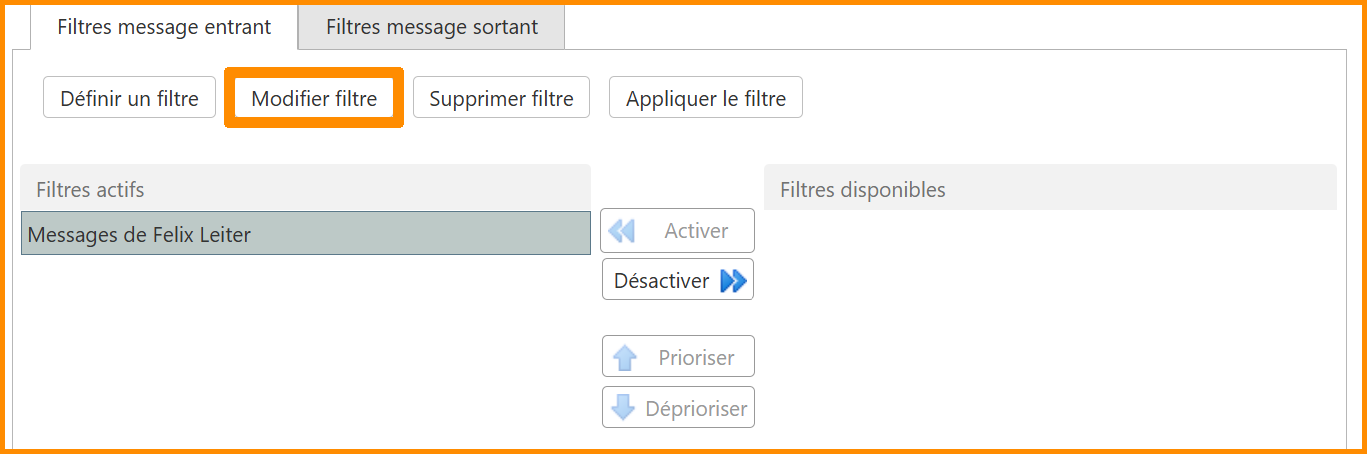This screenshot has height=454, width=1367.
Task: Click the Activer button label
Action: pos(696,231)
